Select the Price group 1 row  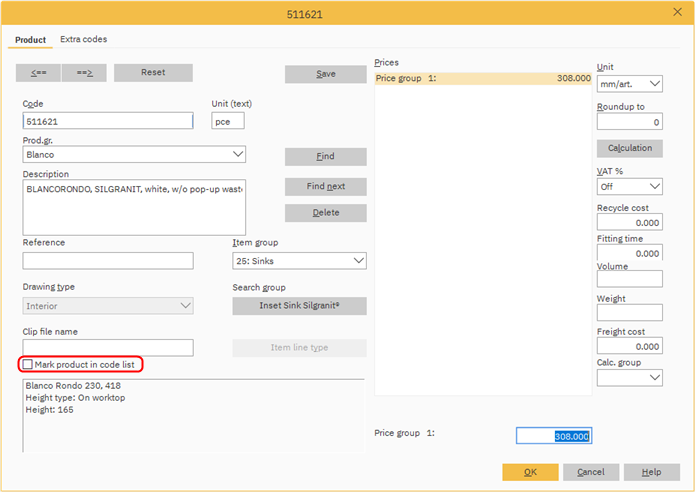point(482,78)
